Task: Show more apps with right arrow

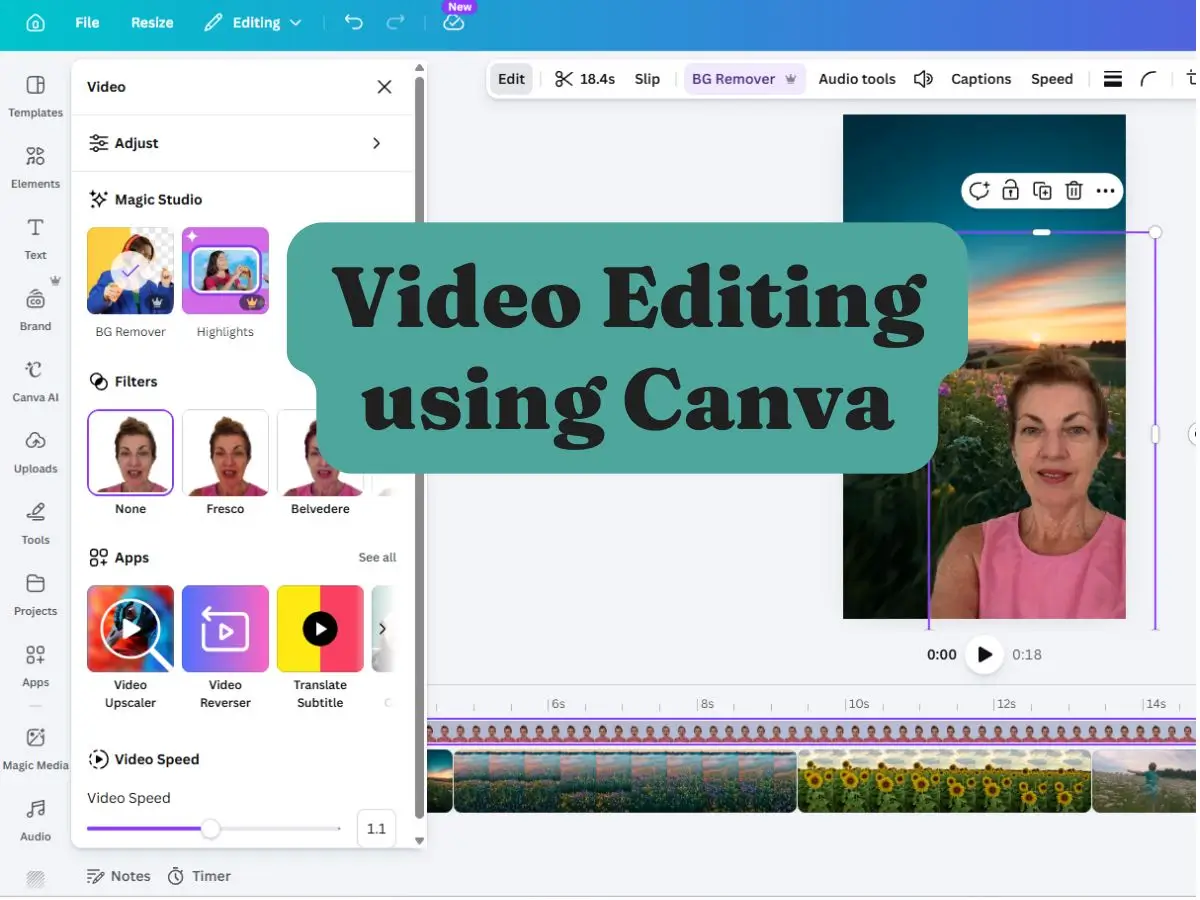Action: coord(383,628)
